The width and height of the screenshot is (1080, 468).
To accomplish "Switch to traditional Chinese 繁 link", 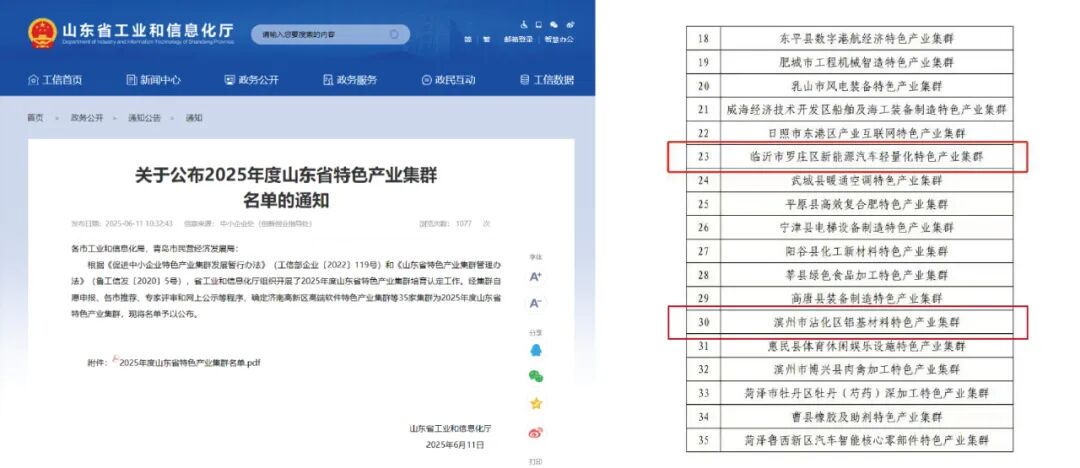I will coord(487,40).
